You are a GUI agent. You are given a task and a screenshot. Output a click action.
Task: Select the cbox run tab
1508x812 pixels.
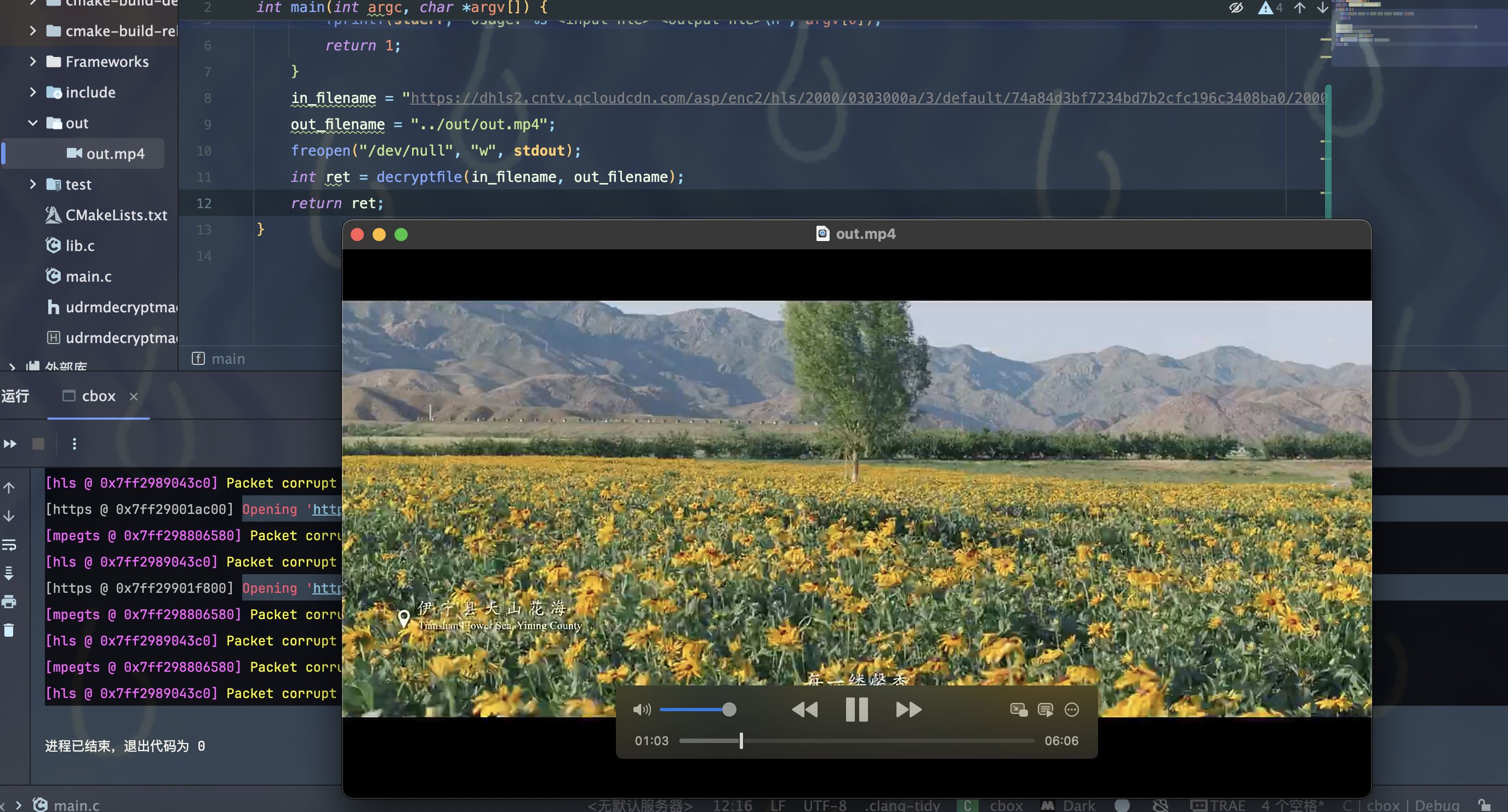pos(98,396)
